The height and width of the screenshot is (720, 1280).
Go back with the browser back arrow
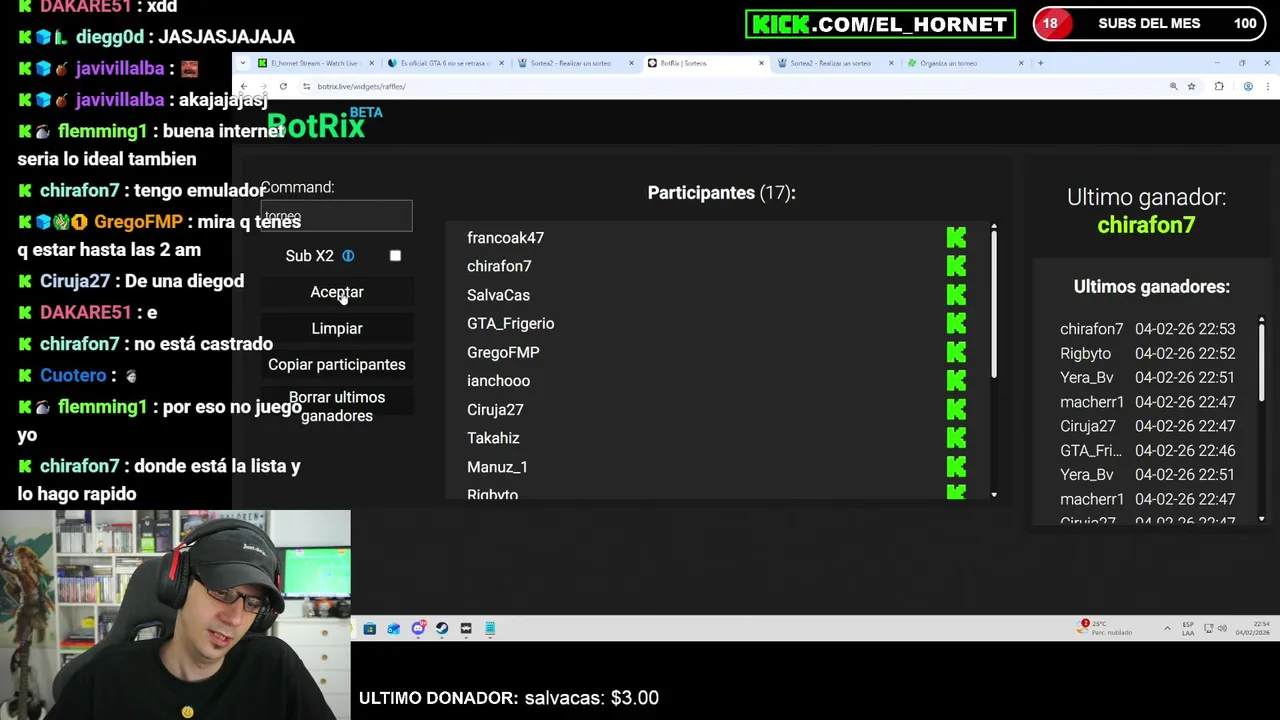click(x=243, y=86)
